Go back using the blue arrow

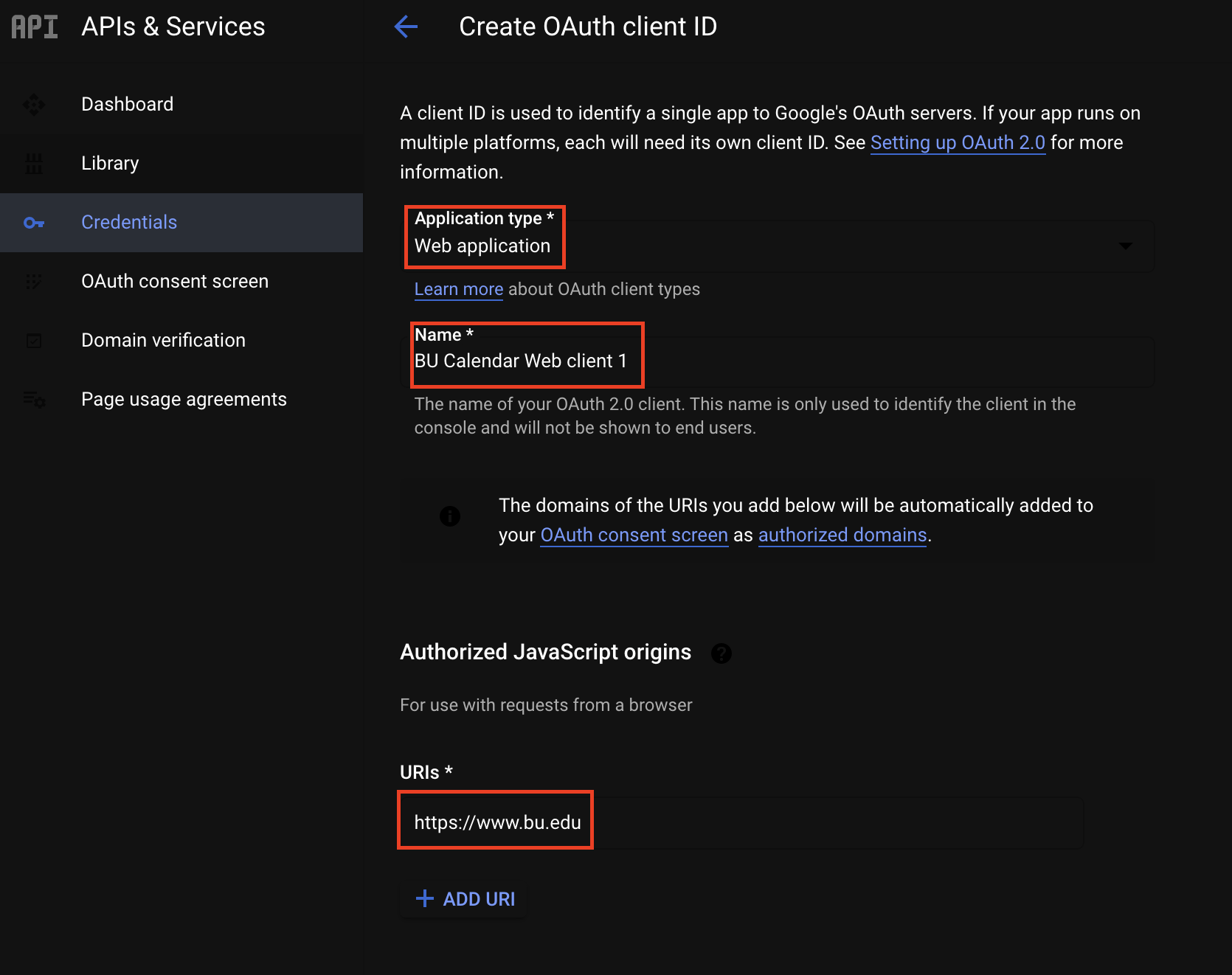point(406,27)
